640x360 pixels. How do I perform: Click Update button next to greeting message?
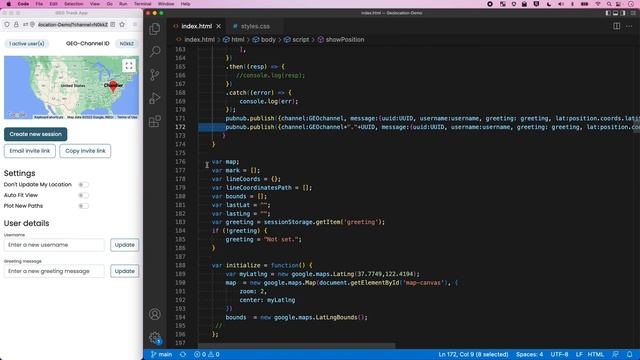coord(124,271)
